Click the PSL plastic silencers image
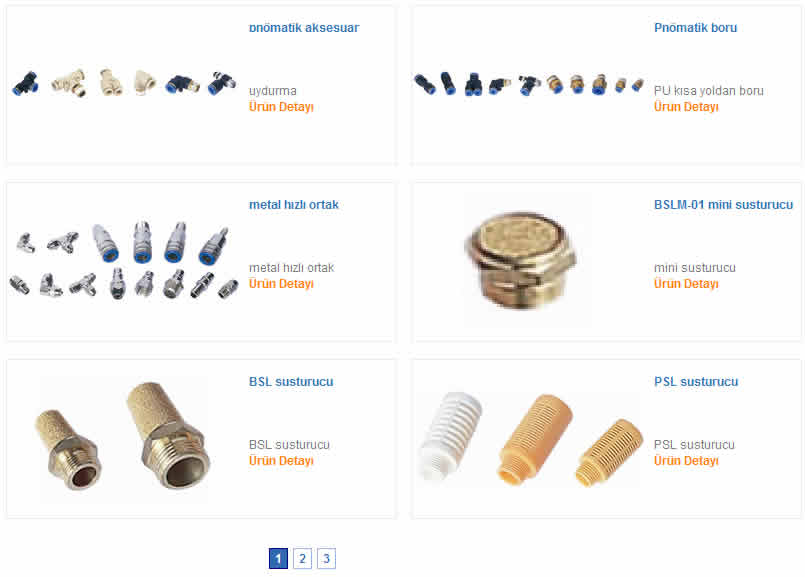The width and height of the screenshot is (805, 577). pos(529,439)
